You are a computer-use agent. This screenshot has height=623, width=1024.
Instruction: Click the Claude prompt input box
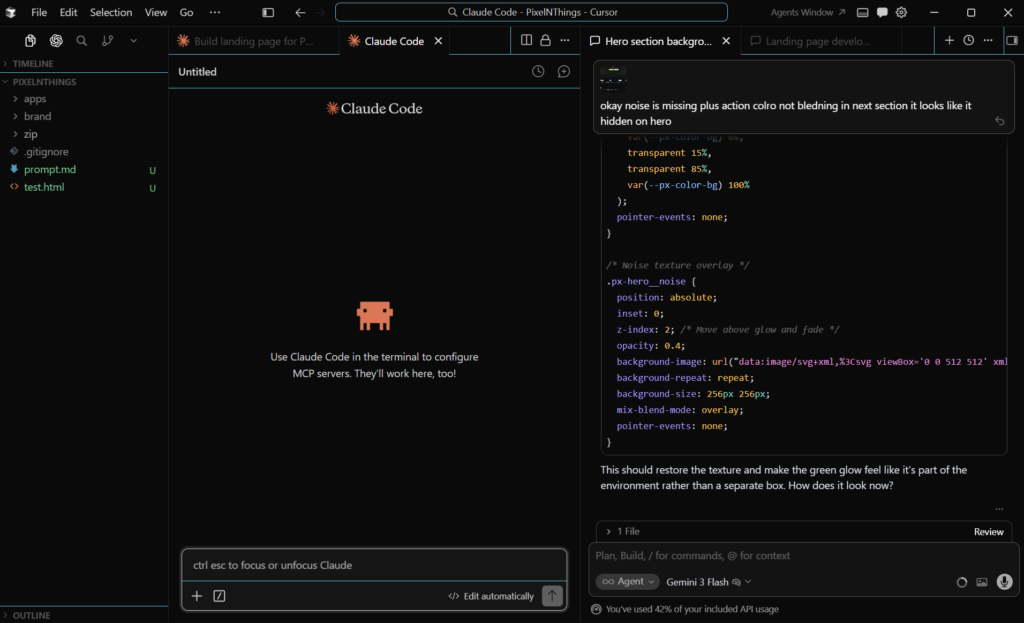pyautogui.click(x=374, y=565)
